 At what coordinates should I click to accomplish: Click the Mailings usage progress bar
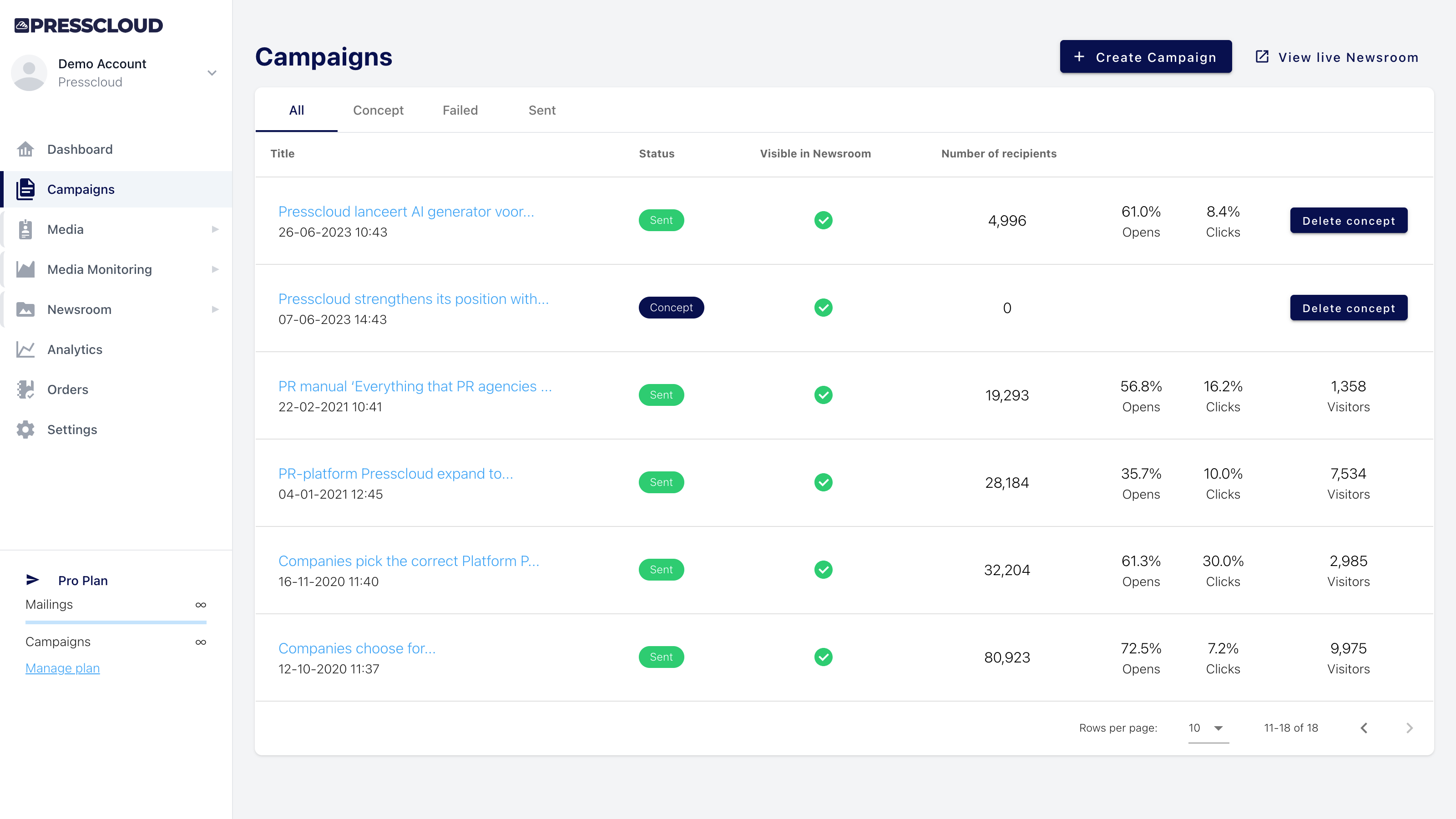pyautogui.click(x=116, y=622)
